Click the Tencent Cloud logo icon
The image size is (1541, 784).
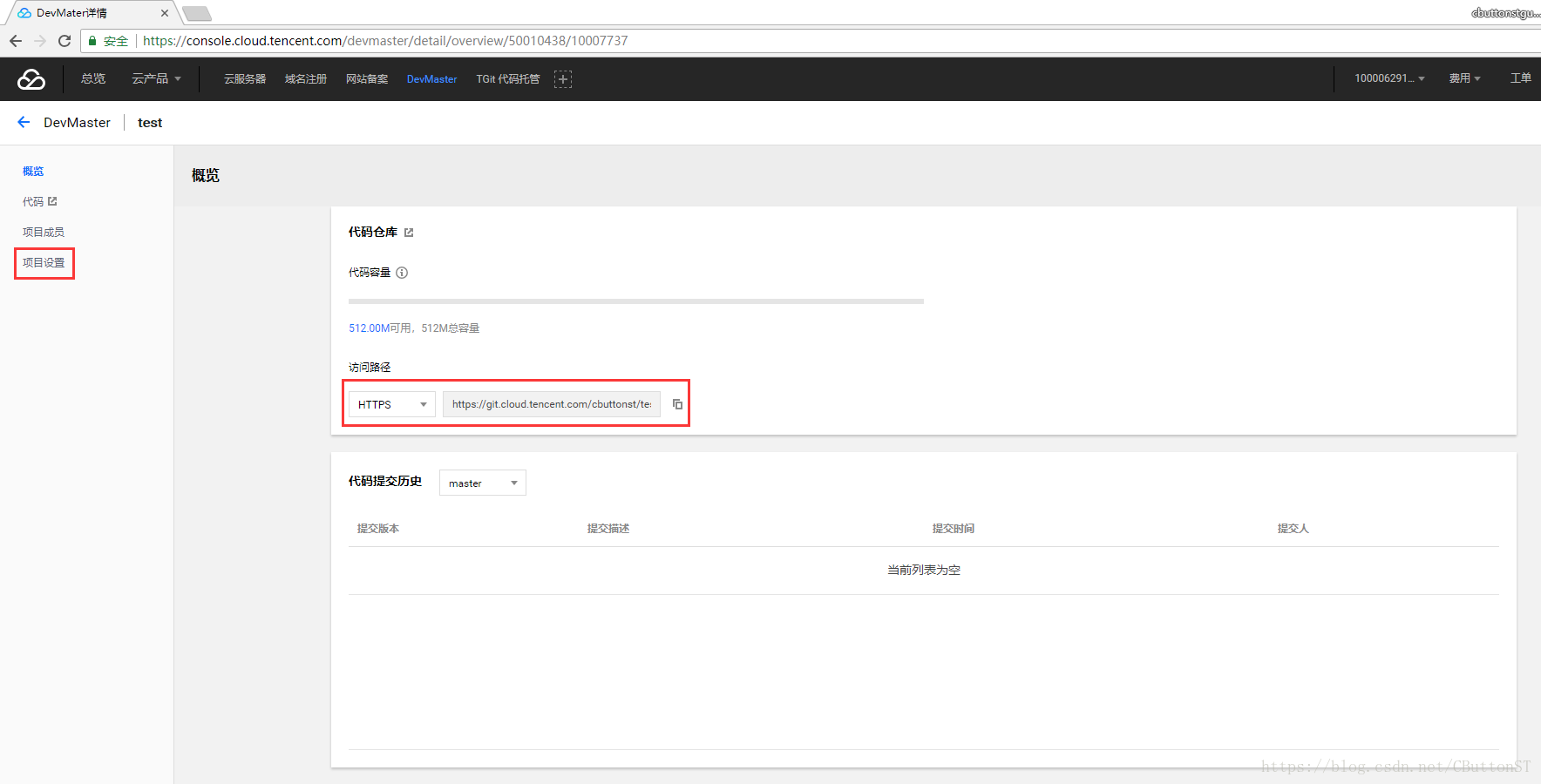pyautogui.click(x=31, y=79)
